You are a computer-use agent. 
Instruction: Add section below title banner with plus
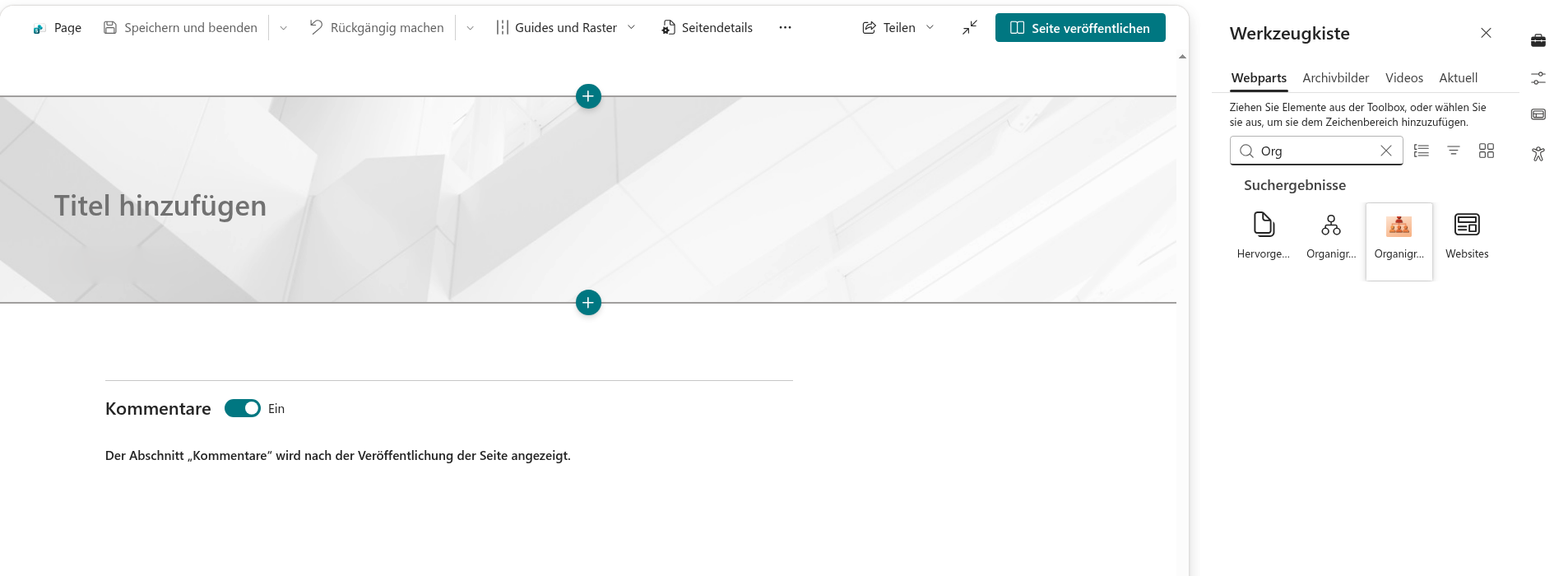tap(588, 303)
